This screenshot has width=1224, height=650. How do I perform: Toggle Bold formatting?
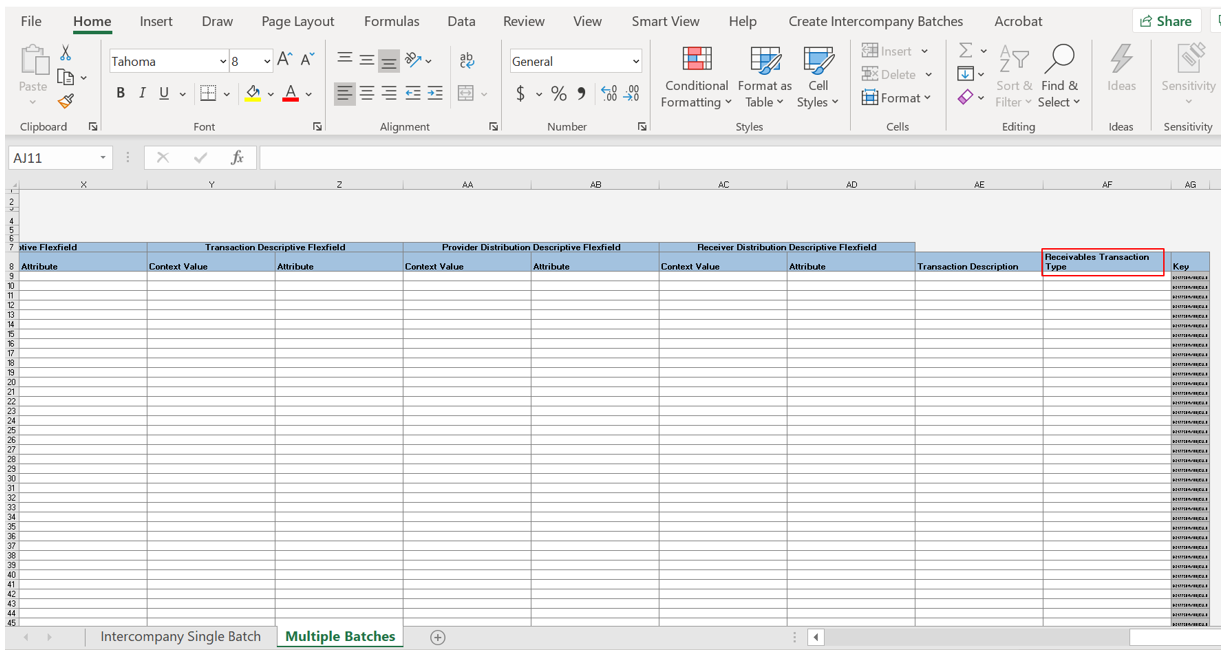tap(120, 93)
